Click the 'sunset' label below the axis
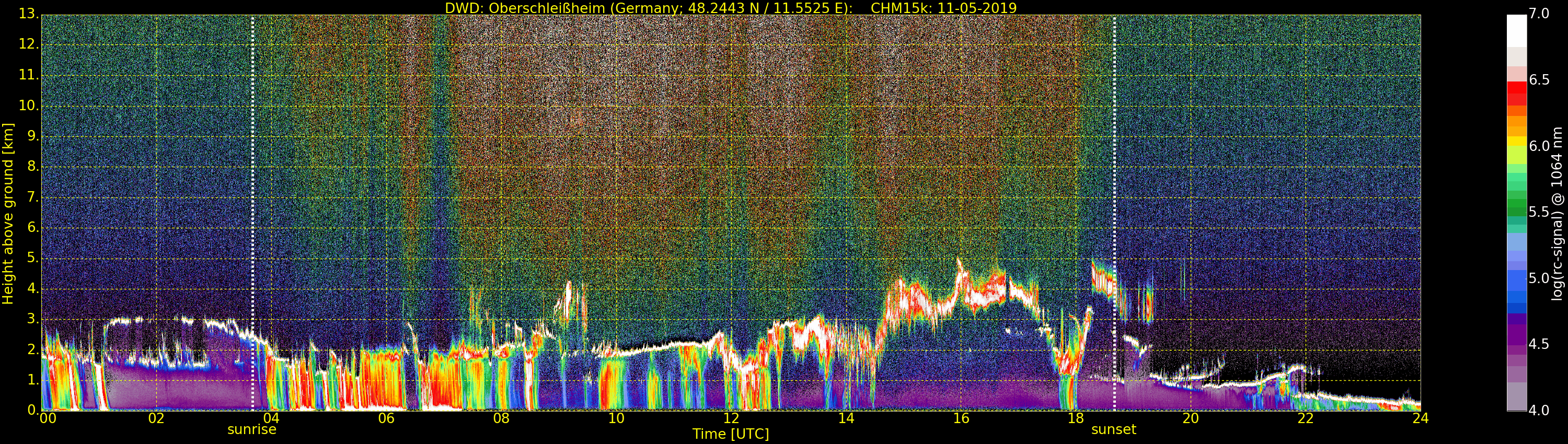 1114,429
